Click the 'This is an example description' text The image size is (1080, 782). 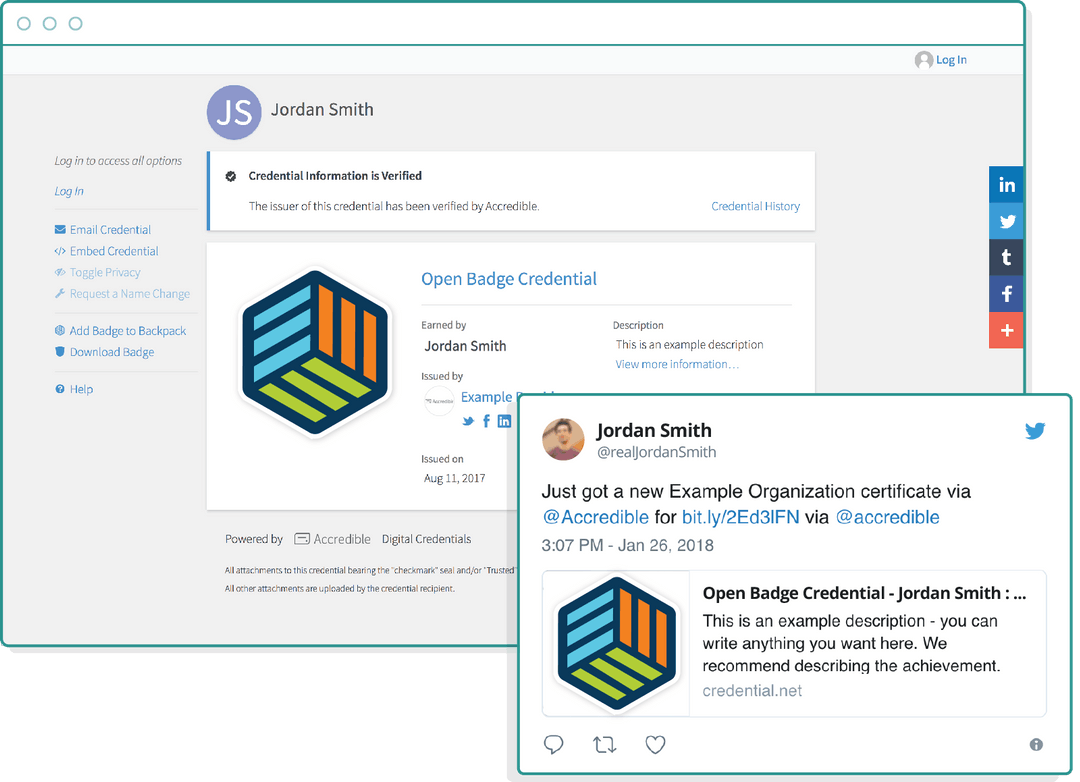point(689,344)
